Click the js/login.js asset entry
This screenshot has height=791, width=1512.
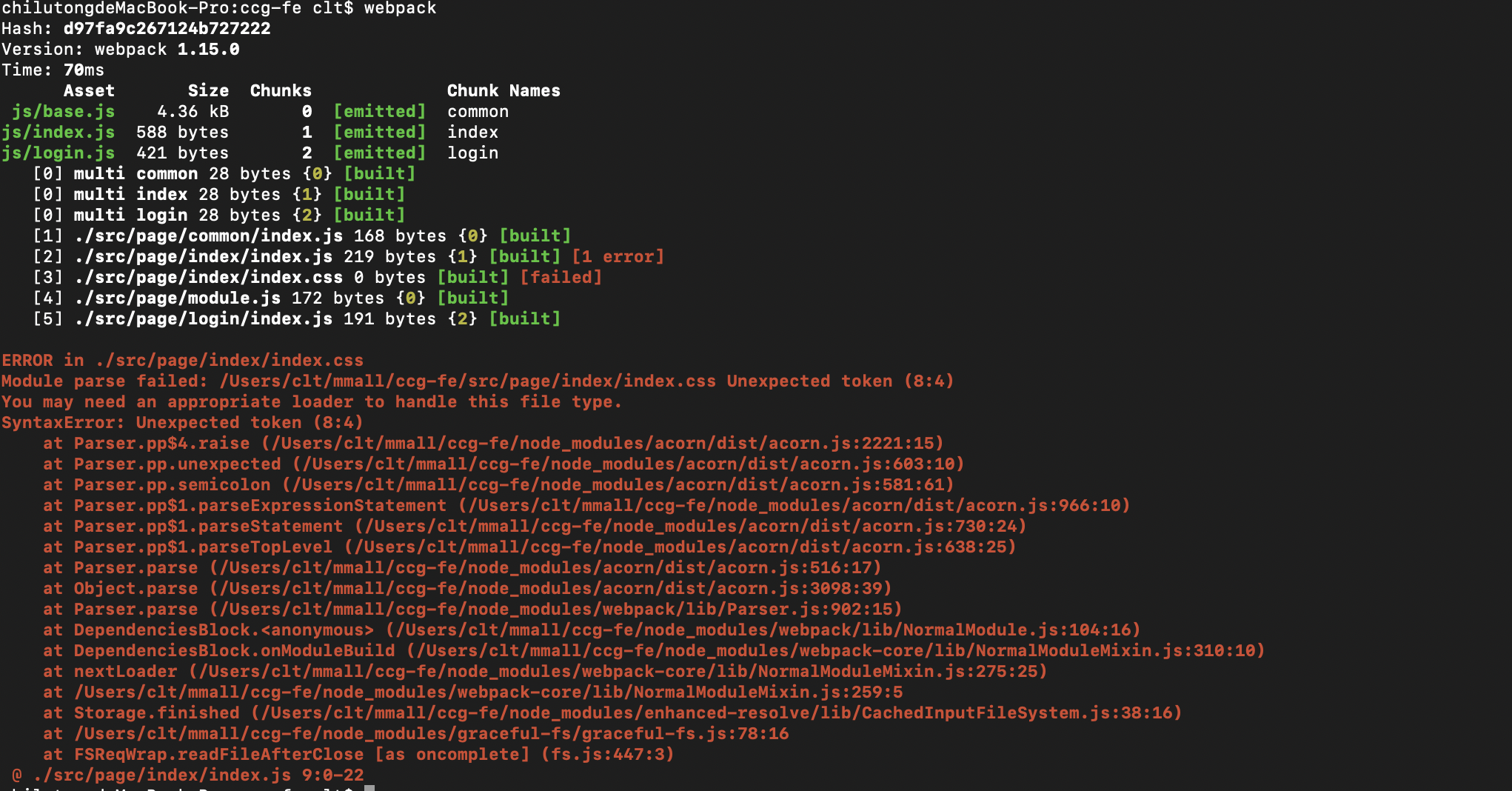58,153
